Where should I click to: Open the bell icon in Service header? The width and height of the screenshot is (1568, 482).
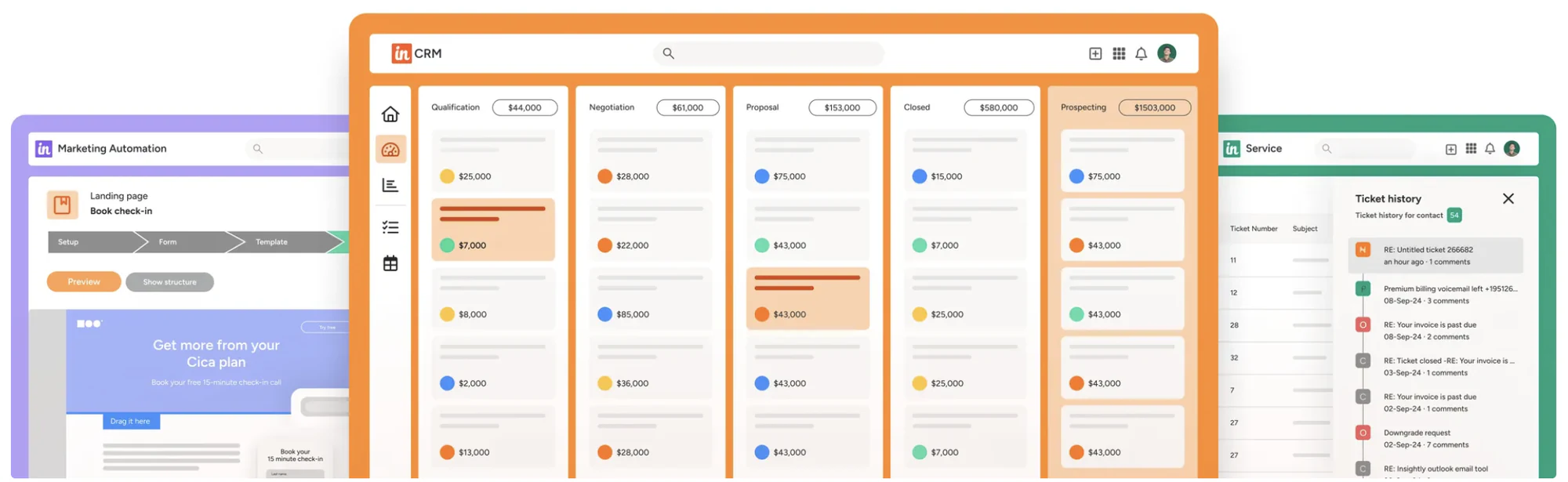1490,148
